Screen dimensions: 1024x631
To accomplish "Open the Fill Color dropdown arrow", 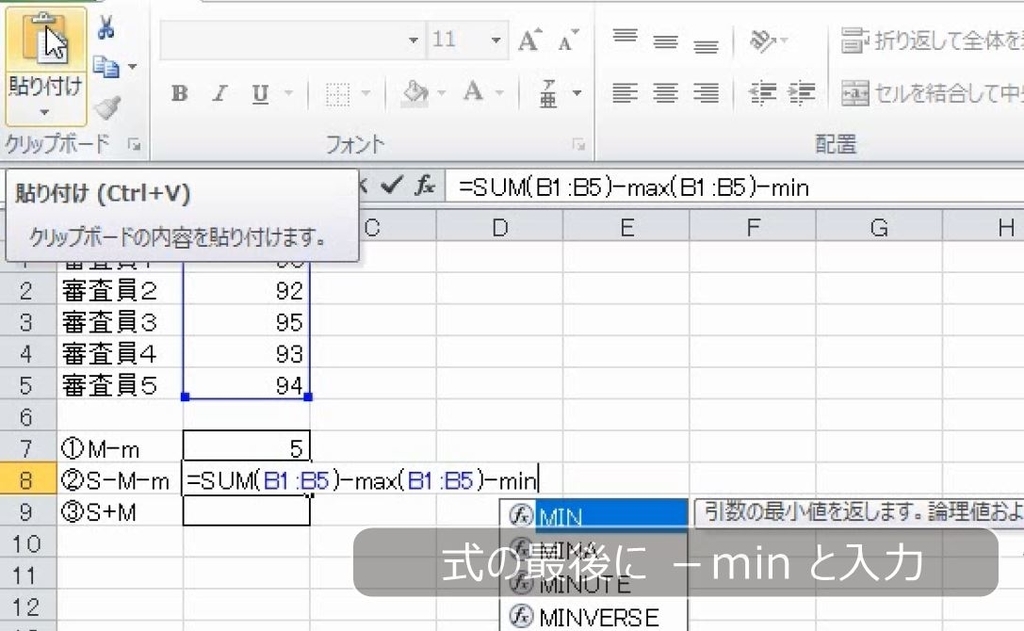I will pos(441,93).
